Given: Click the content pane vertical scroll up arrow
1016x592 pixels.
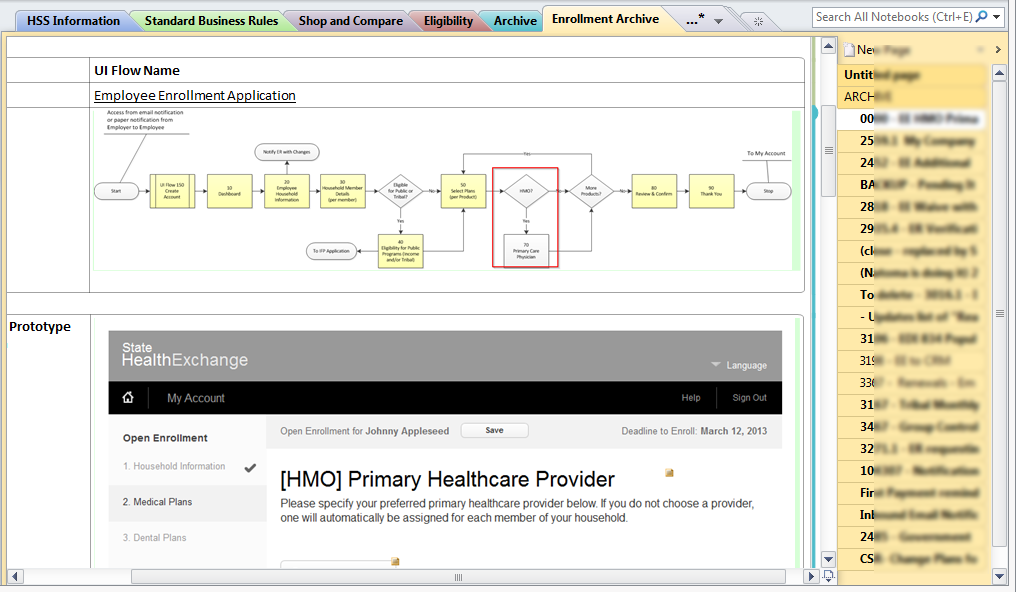Looking at the screenshot, I should (x=828, y=46).
